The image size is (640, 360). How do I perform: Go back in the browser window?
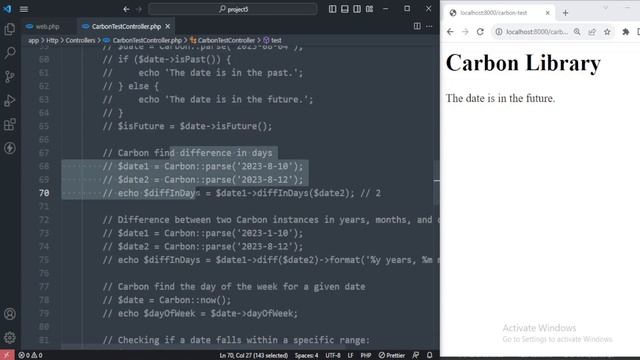[450, 31]
